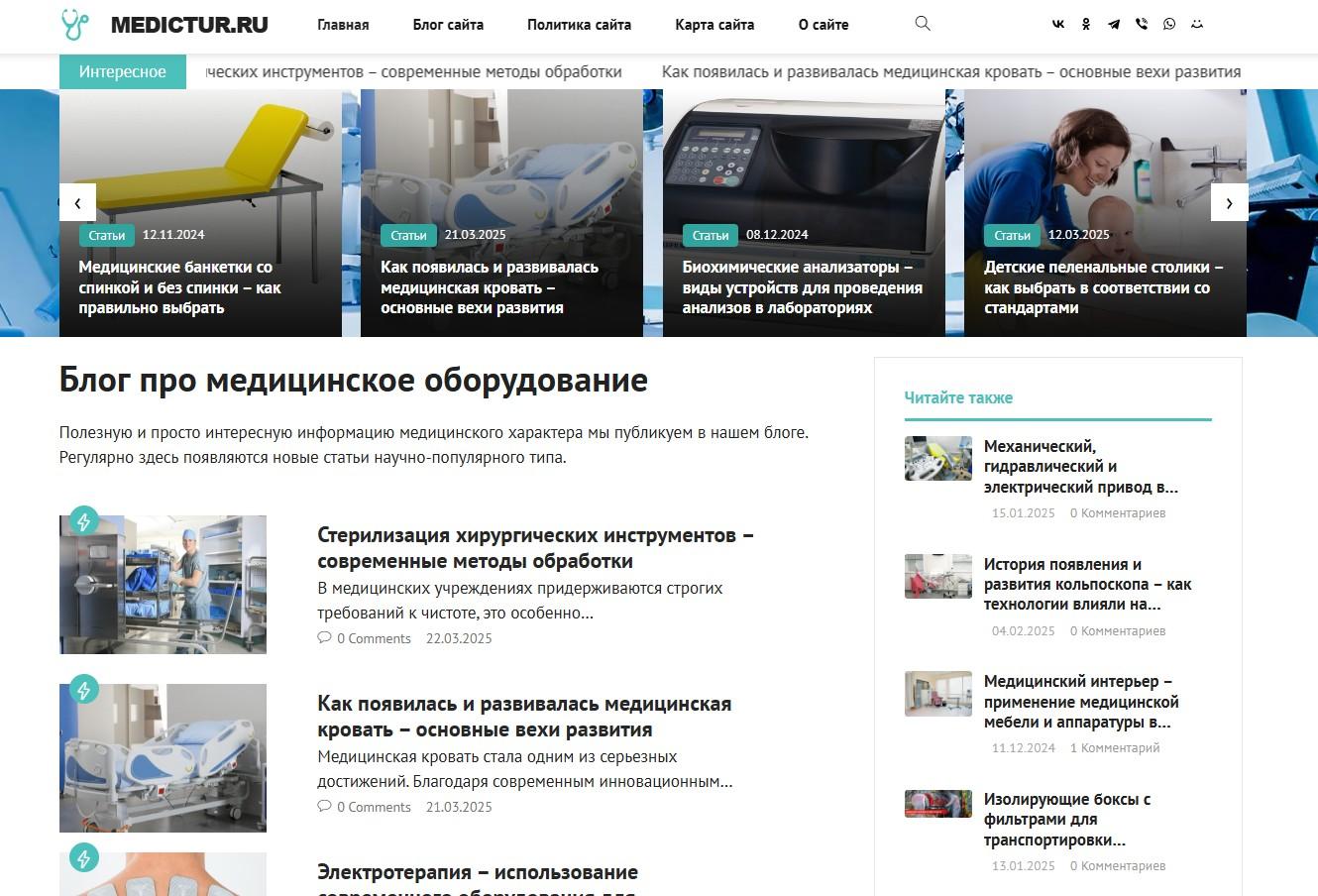Click the Читайте также sidebar heading
The width and height of the screenshot is (1318, 896).
[x=958, y=397]
